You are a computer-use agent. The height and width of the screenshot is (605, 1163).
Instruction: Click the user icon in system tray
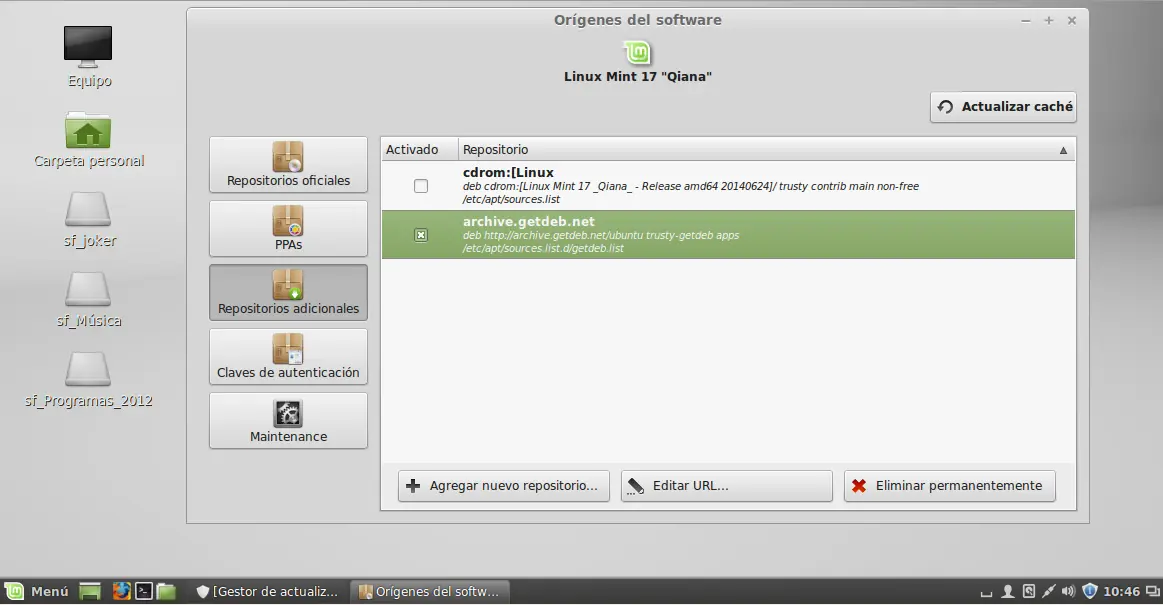coord(1007,591)
